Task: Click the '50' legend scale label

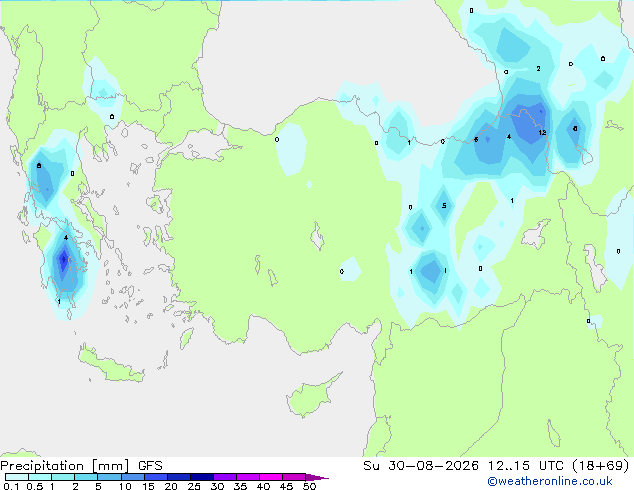Action: pos(309,486)
